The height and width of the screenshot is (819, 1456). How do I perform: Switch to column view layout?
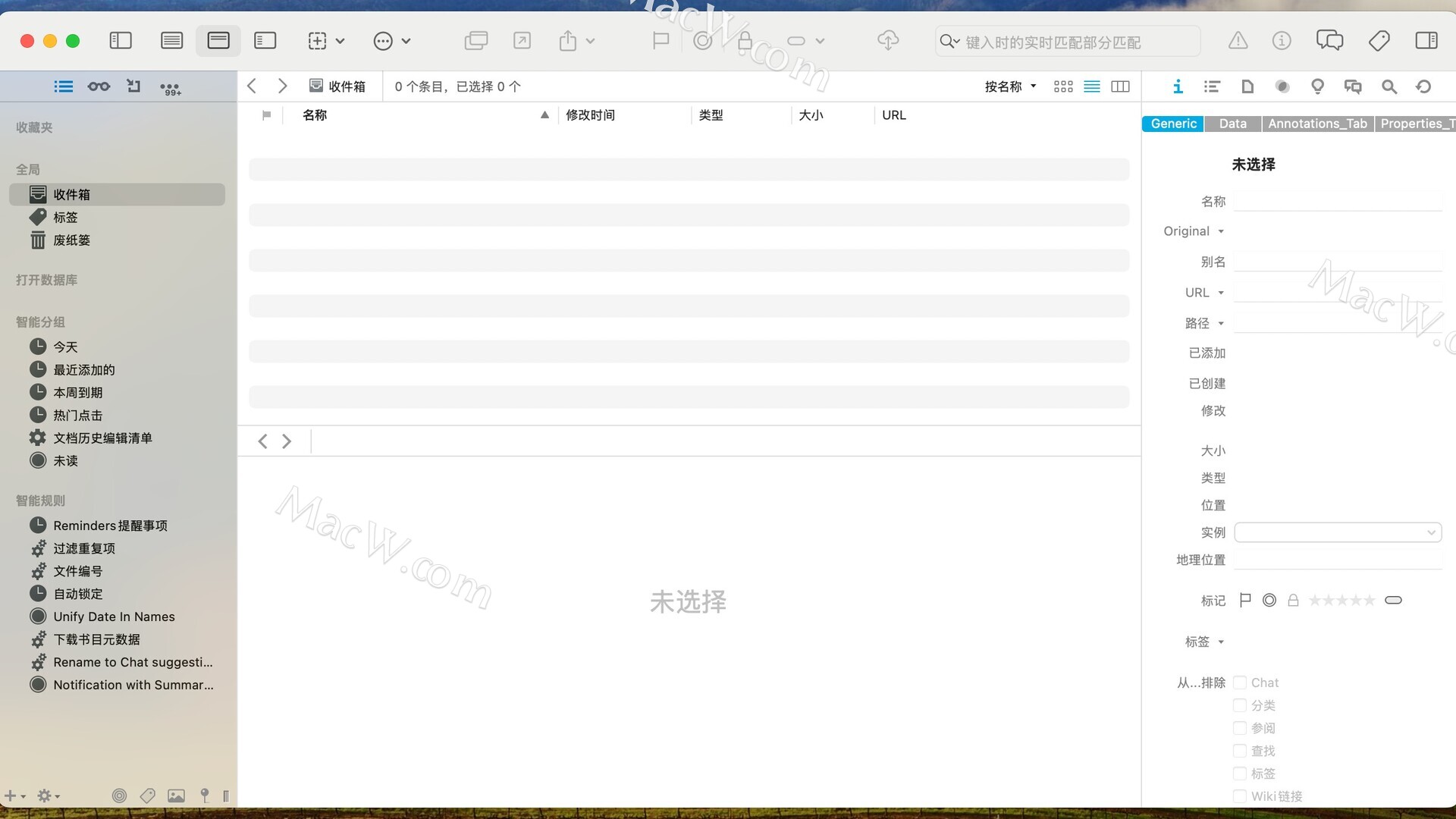click(x=1120, y=86)
